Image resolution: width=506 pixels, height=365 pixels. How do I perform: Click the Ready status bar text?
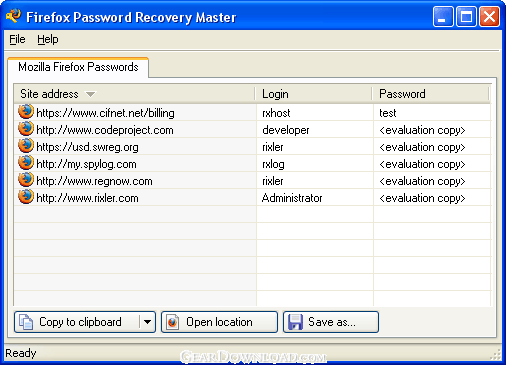pos(21,353)
